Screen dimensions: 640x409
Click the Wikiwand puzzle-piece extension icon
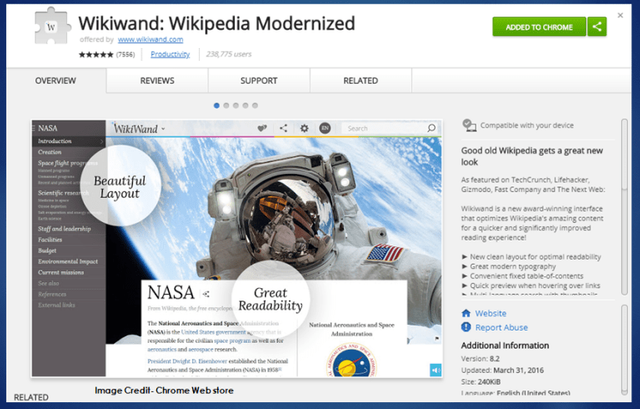pos(52,26)
